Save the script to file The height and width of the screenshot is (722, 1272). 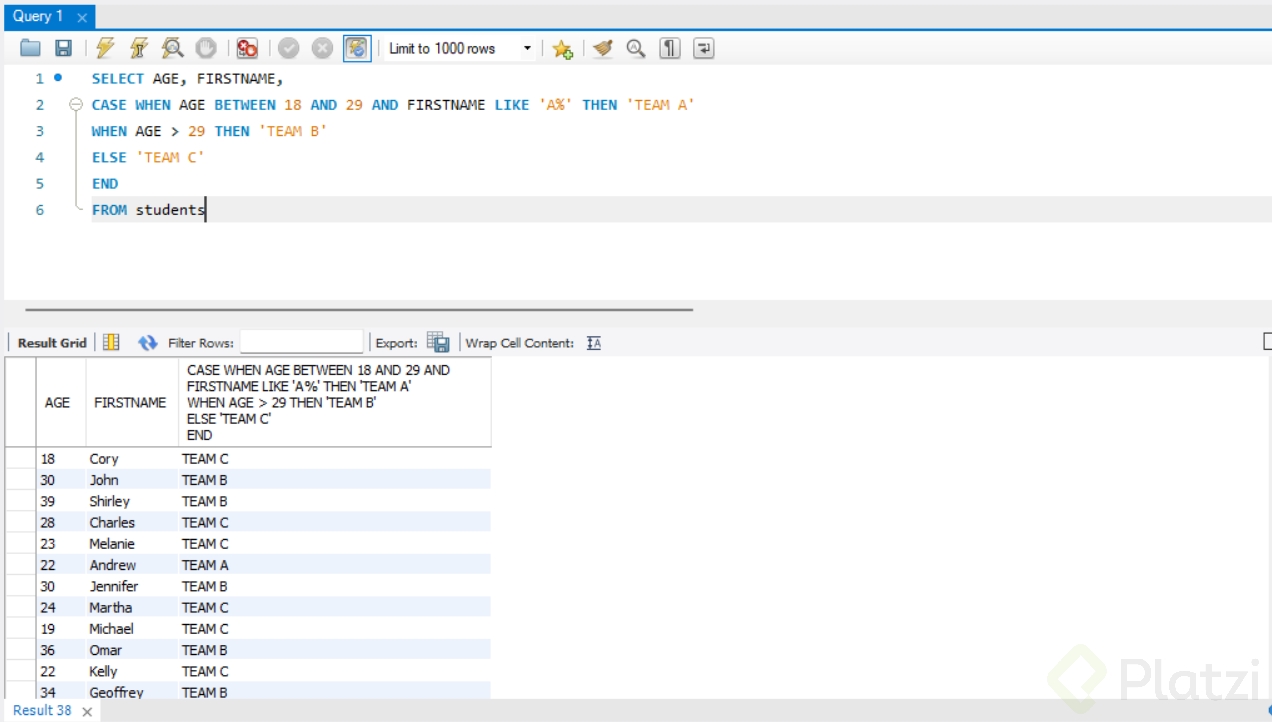(63, 48)
